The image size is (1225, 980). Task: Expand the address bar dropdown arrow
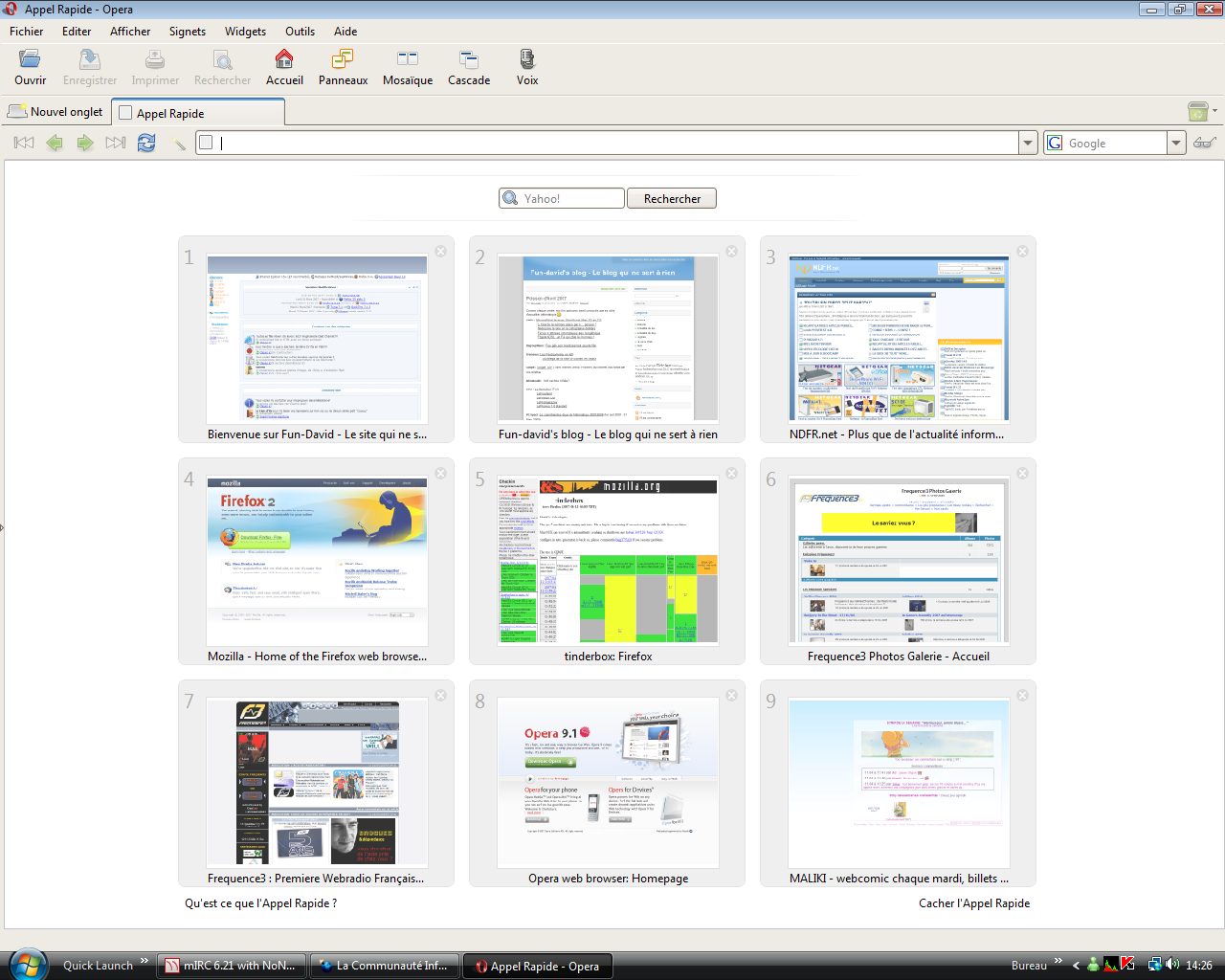pos(1029,143)
